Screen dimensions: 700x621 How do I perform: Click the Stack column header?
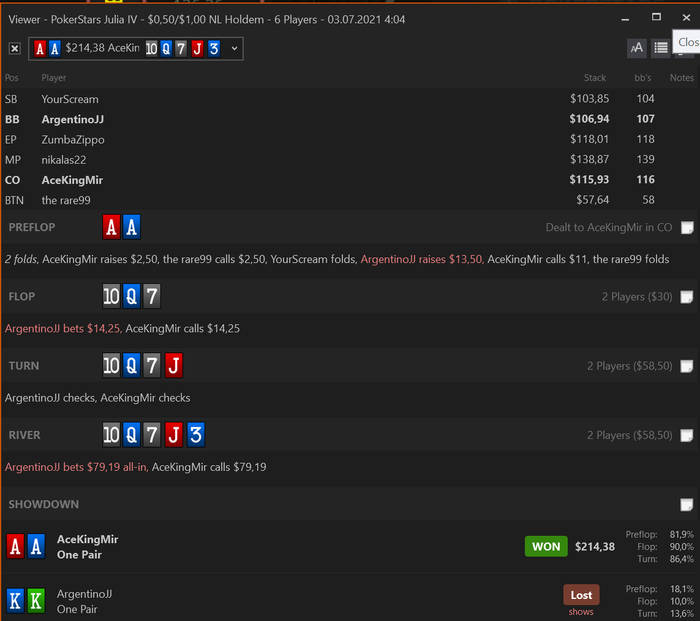(x=595, y=78)
